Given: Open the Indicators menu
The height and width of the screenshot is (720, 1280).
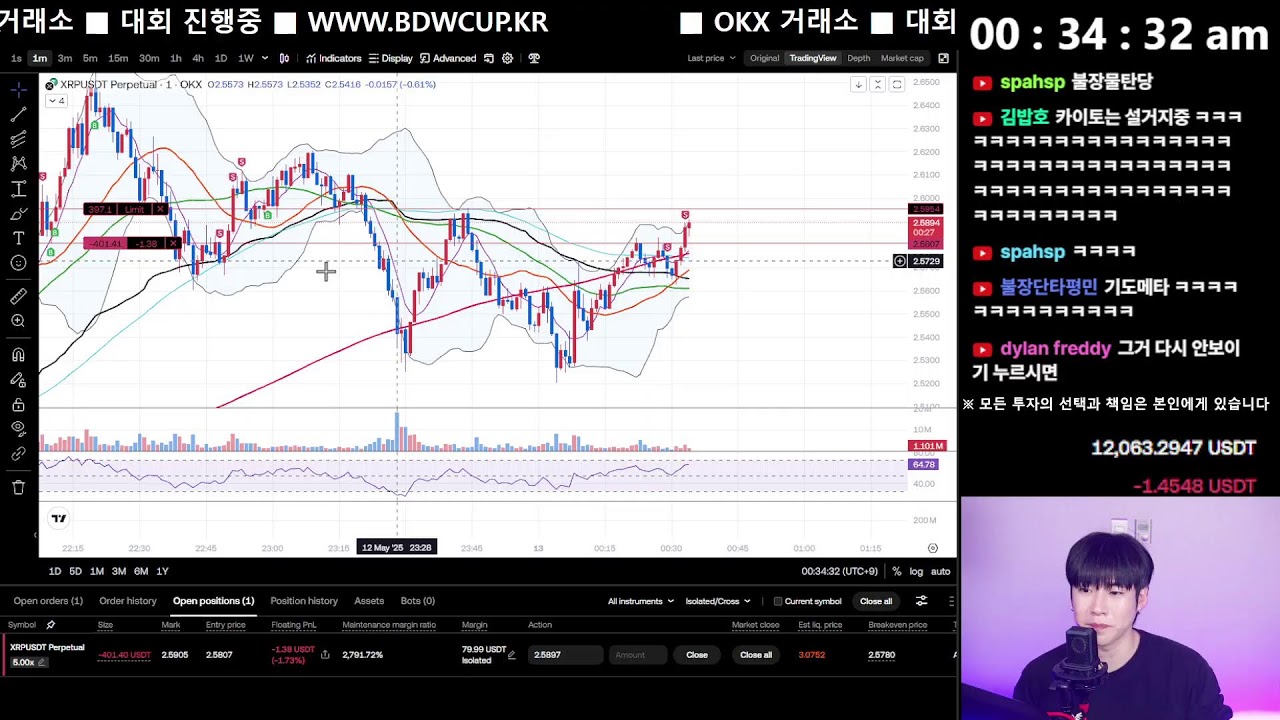Looking at the screenshot, I should coord(334,58).
